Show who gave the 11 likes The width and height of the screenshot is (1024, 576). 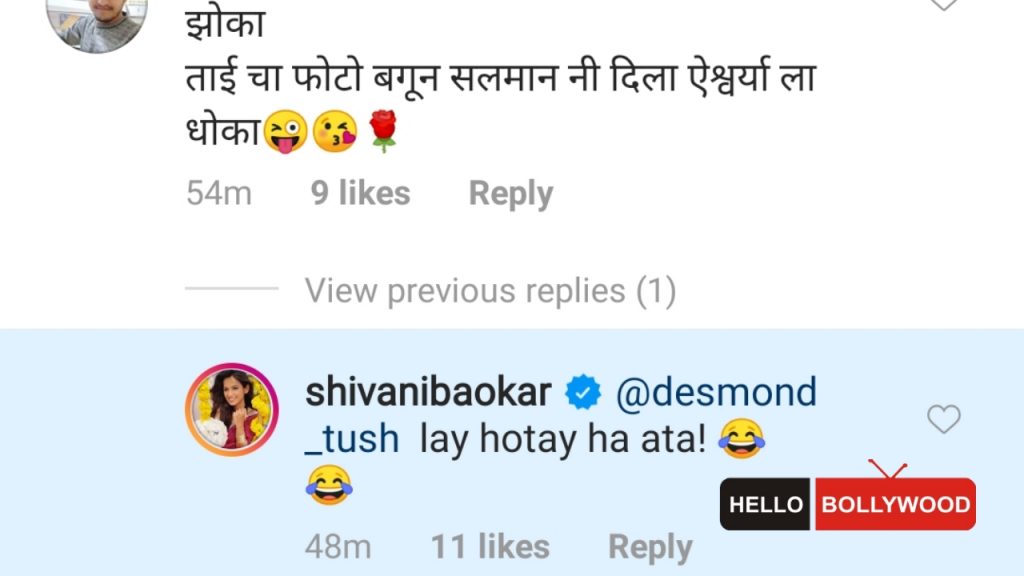click(x=490, y=547)
